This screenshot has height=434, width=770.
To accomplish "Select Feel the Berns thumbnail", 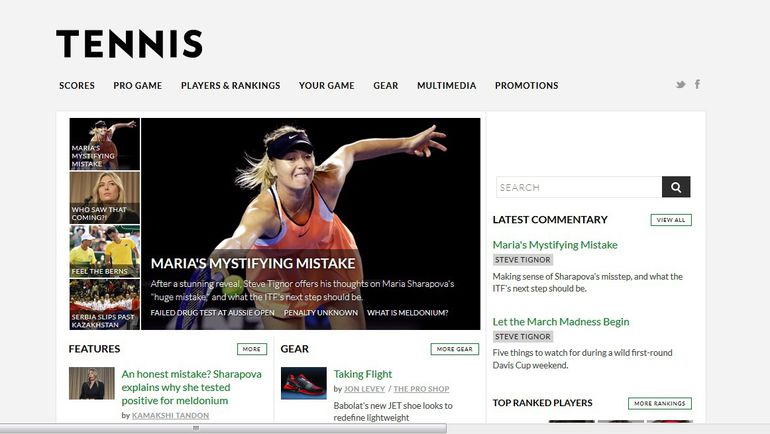I will pyautogui.click(x=105, y=251).
